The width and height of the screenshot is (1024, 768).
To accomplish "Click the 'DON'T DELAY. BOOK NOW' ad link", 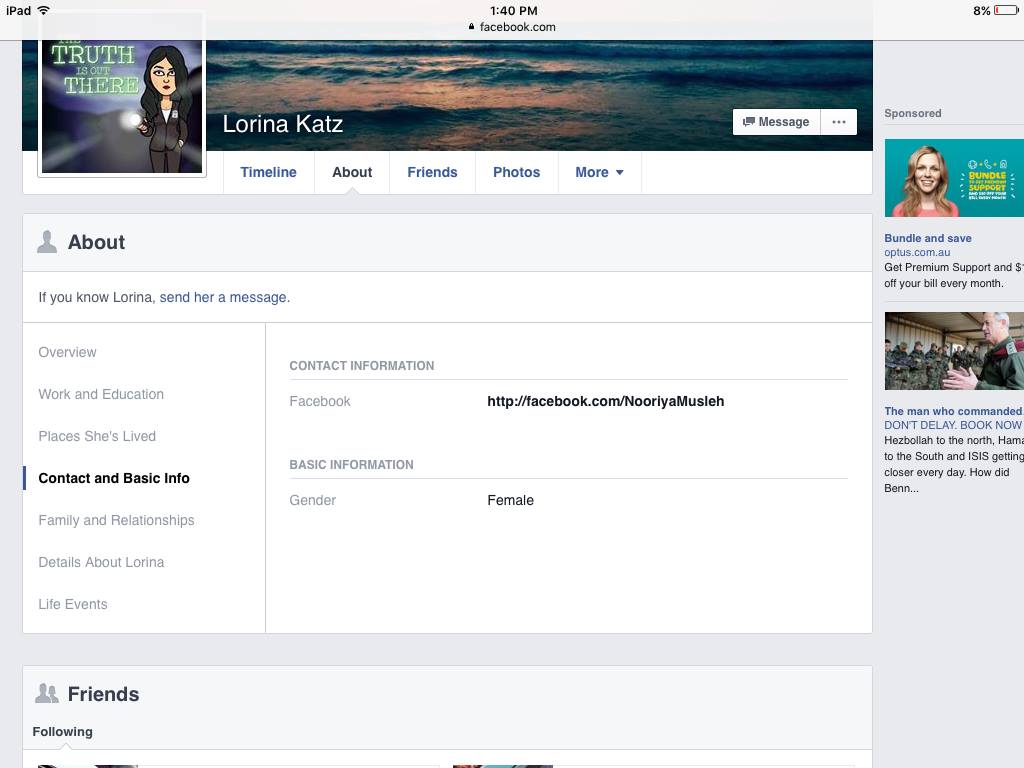I will click(x=953, y=425).
